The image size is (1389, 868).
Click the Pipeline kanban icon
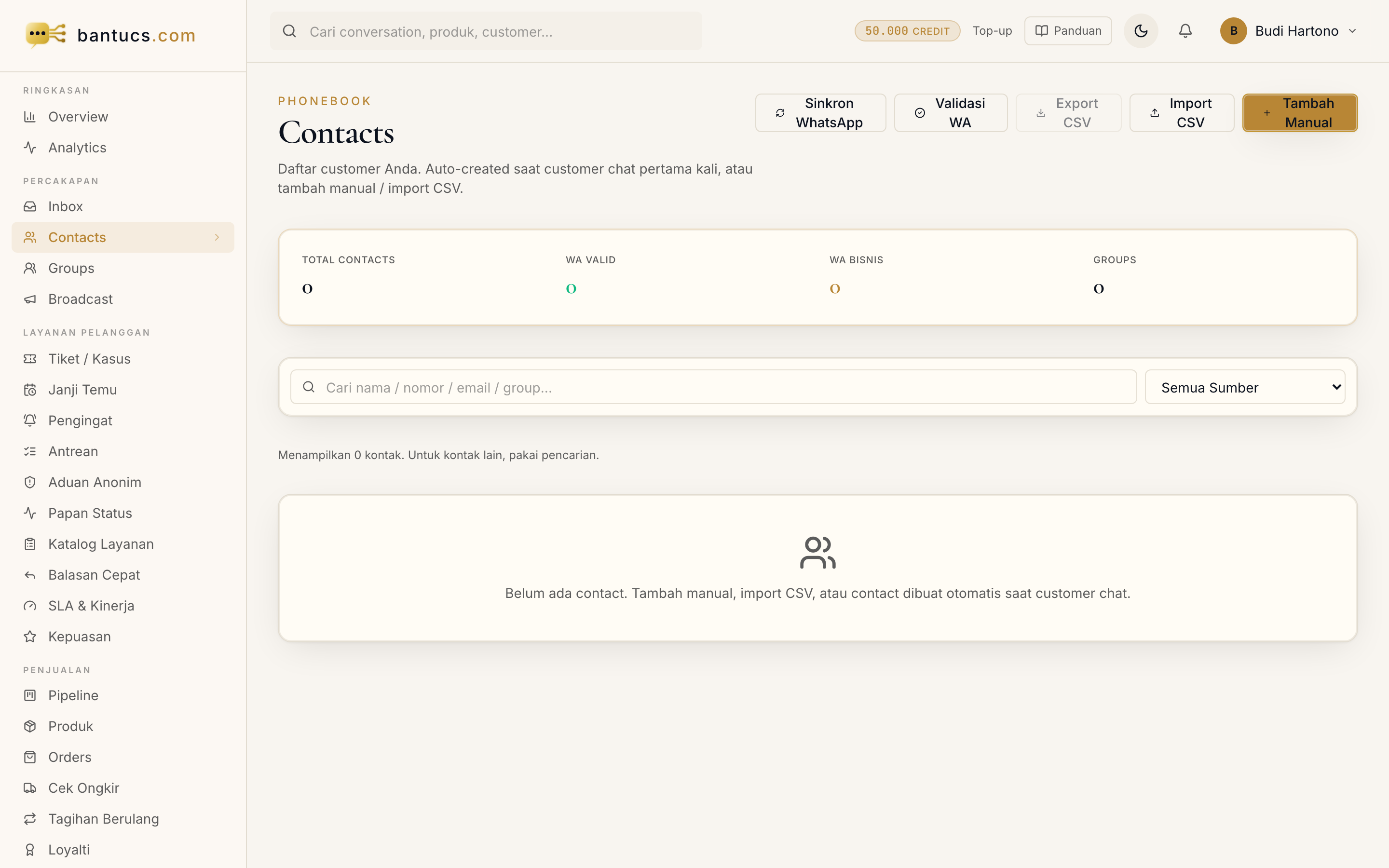30,696
